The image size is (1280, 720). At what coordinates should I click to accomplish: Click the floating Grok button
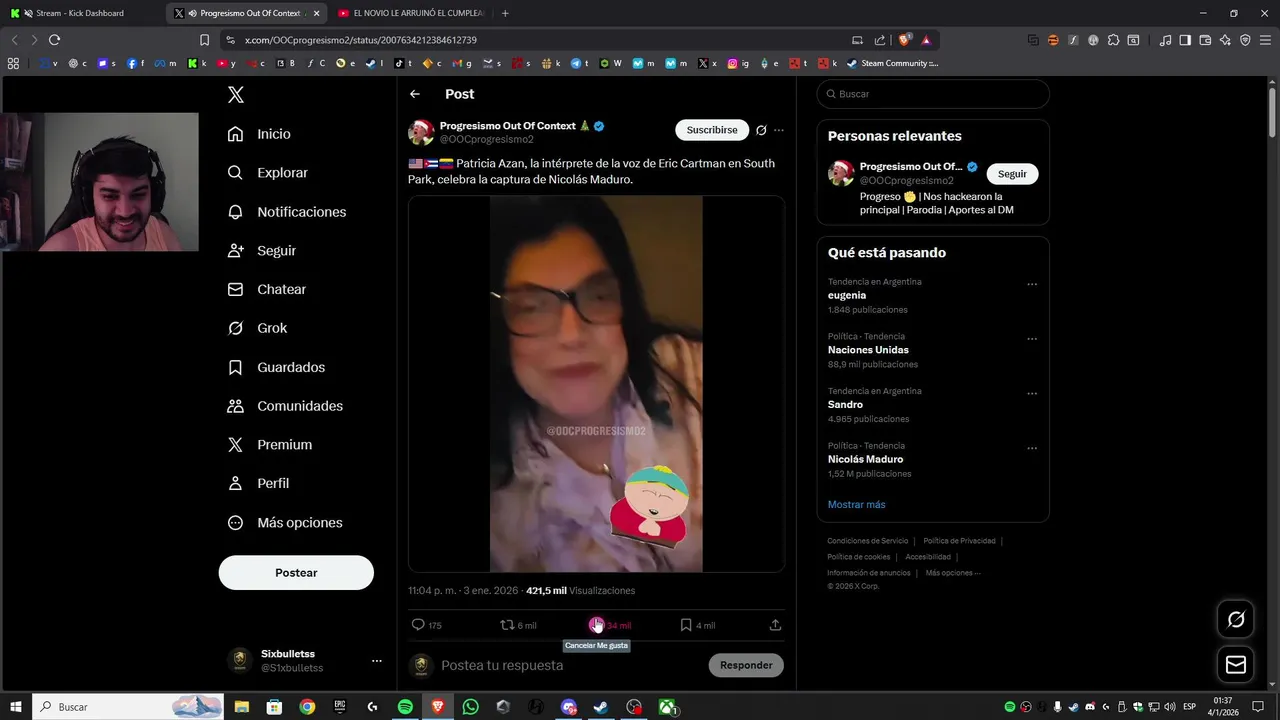coord(1236,620)
